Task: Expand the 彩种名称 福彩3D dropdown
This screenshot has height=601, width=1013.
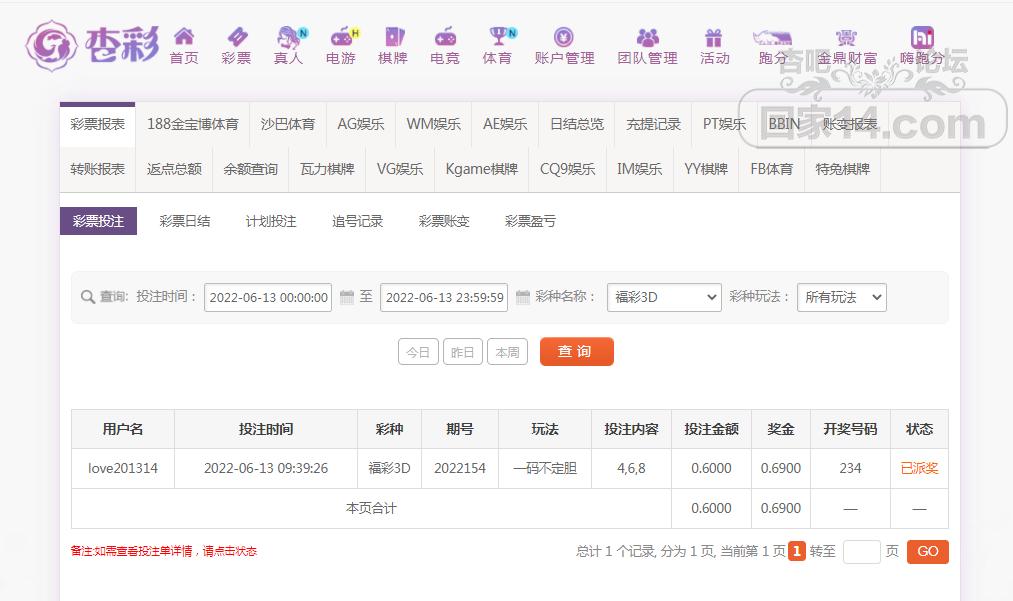Action: point(664,297)
